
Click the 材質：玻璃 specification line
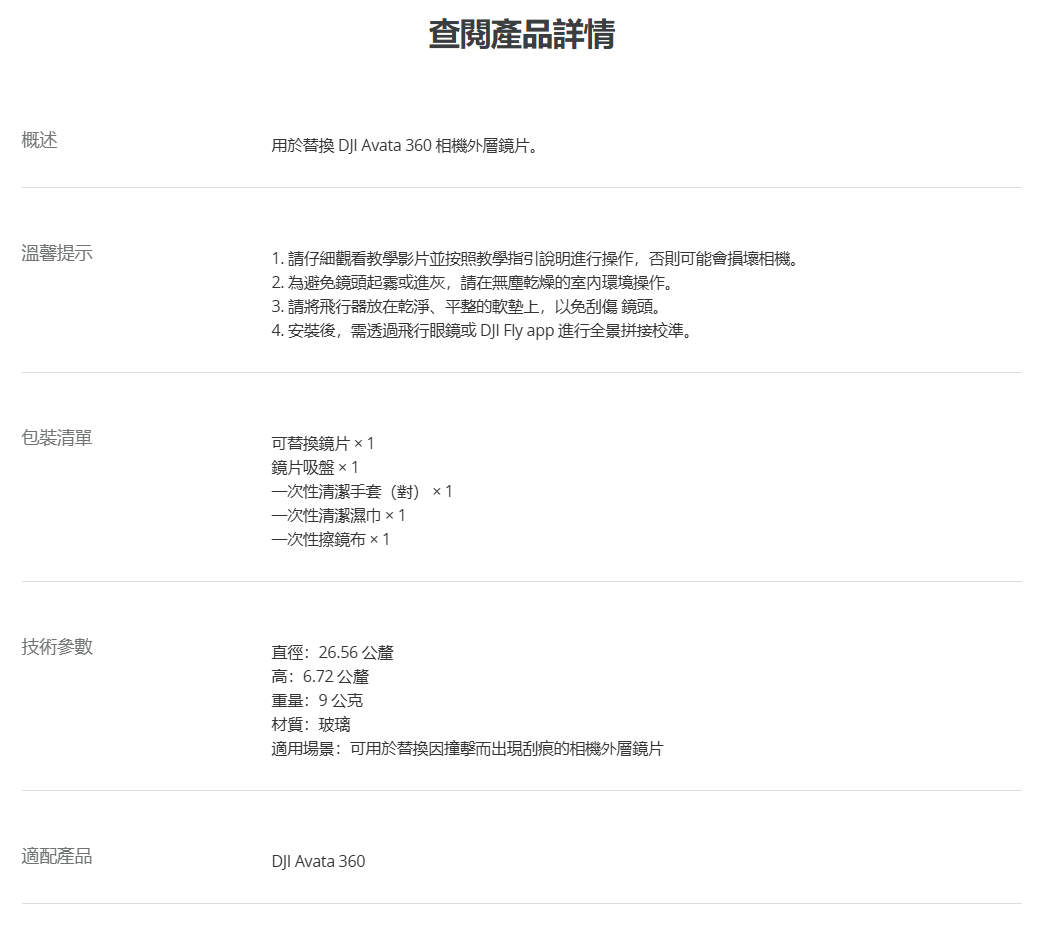311,725
